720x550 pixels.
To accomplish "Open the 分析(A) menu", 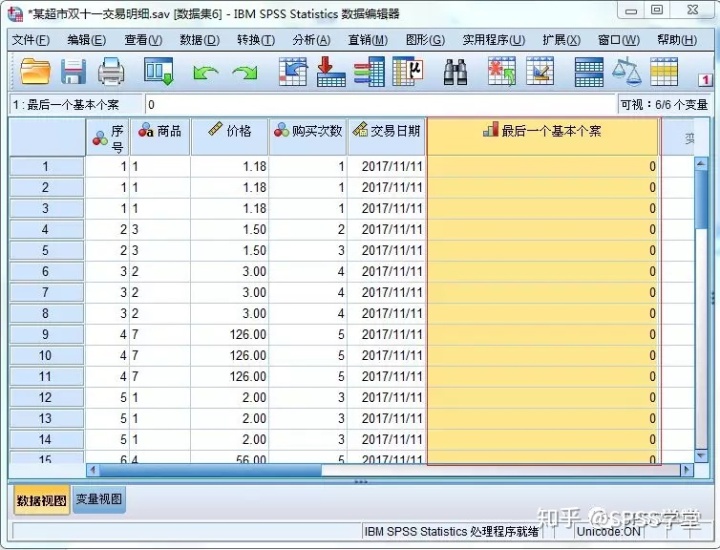I will point(311,40).
